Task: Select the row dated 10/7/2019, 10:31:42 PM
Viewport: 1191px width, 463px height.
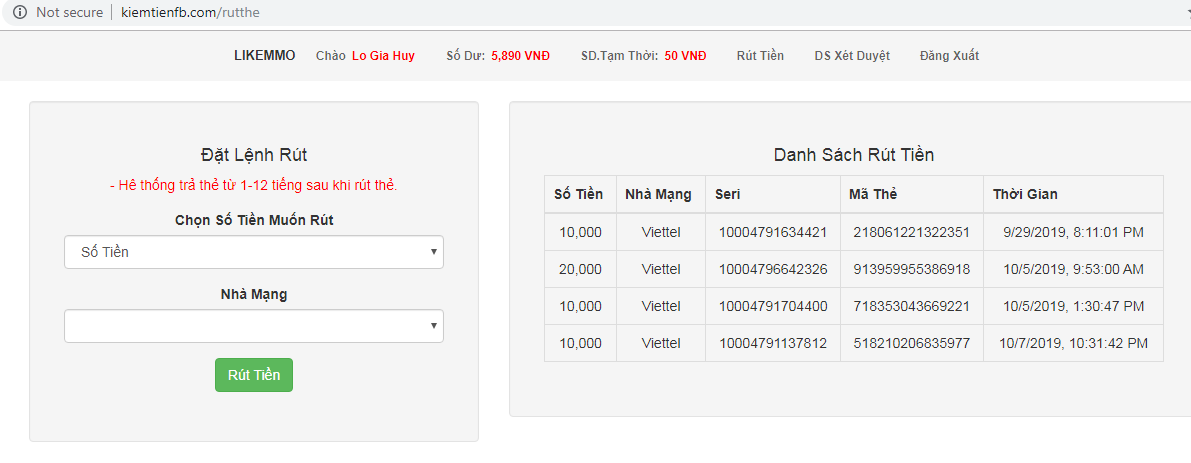Action: [x=1073, y=343]
